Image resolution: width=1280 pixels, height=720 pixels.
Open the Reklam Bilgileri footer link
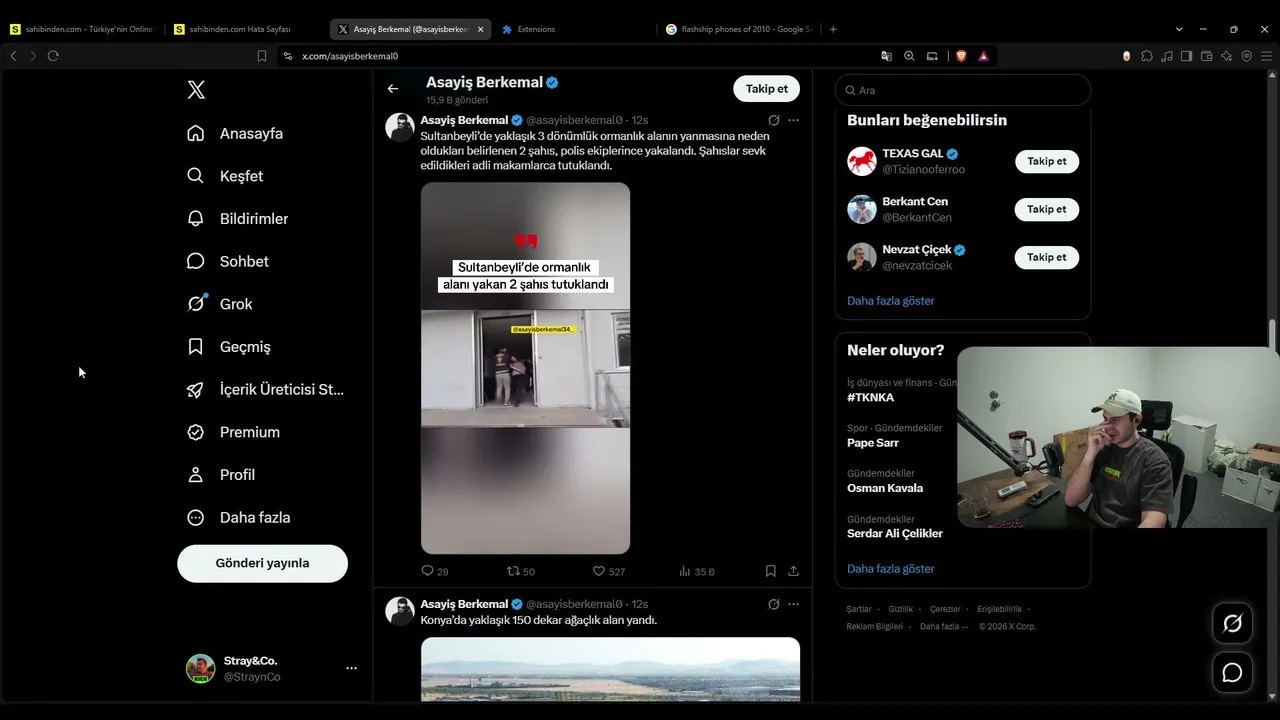pyautogui.click(x=875, y=626)
